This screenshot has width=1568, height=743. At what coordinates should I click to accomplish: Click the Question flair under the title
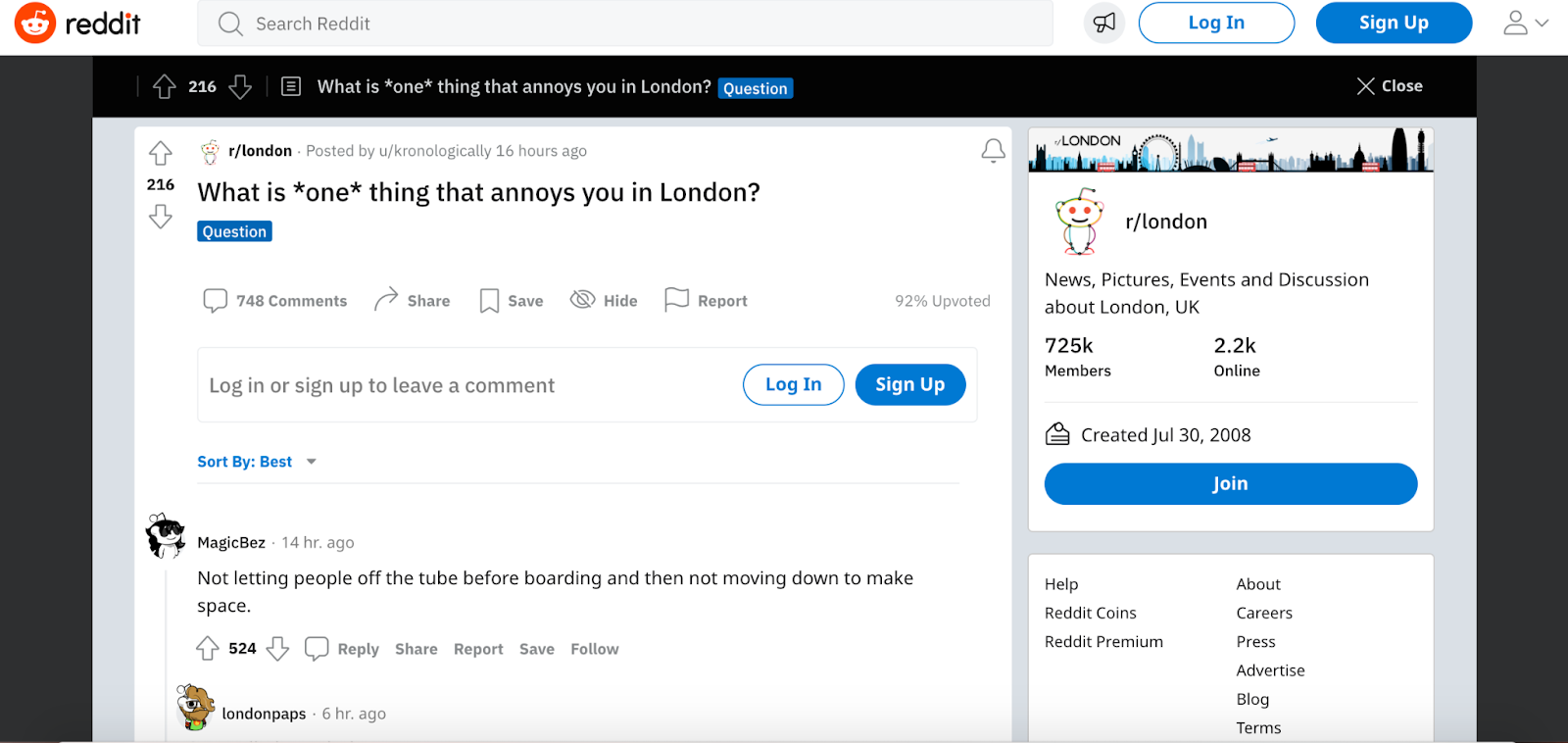click(x=234, y=231)
